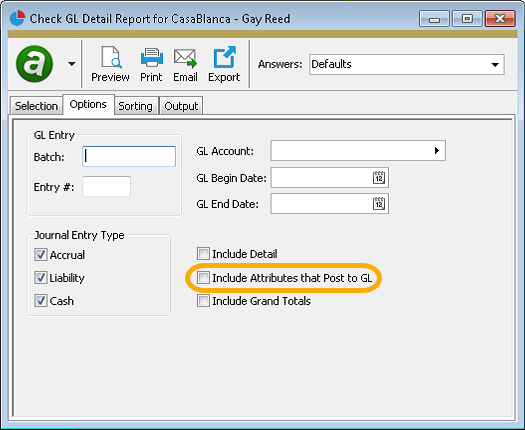
Task: Open dropdown arrow beside the green logo
Action: 72,64
